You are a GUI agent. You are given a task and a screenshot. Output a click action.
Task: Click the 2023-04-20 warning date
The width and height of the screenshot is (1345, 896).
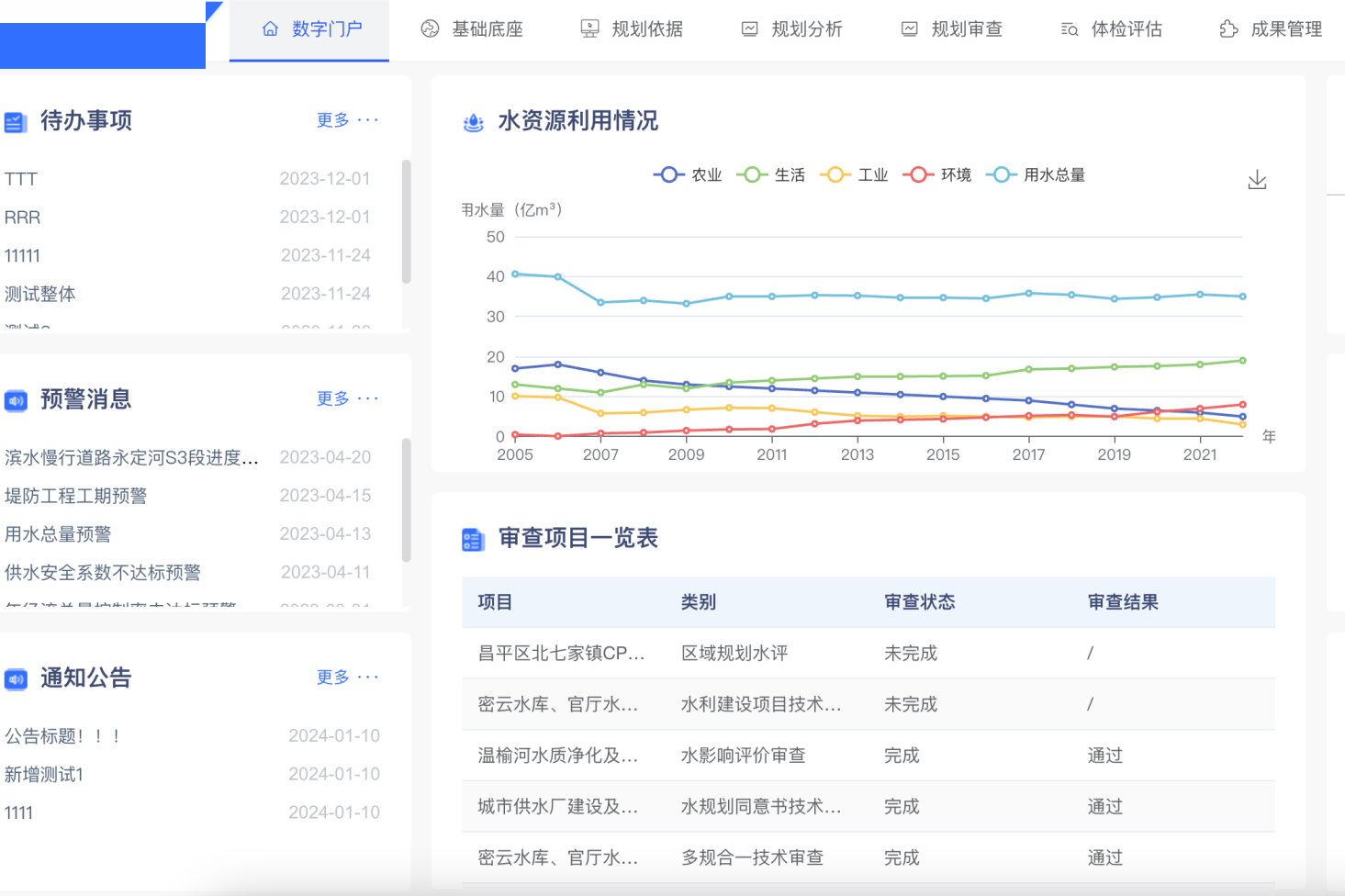326,457
